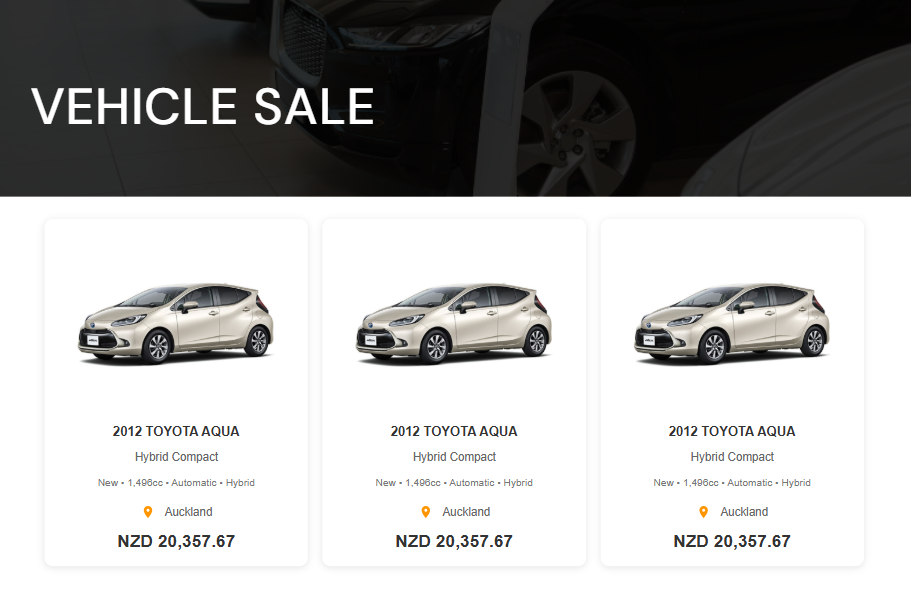This screenshot has height=596, width=911.
Task: Click the NZD 20,357.67 price in the first card
Action: [176, 542]
